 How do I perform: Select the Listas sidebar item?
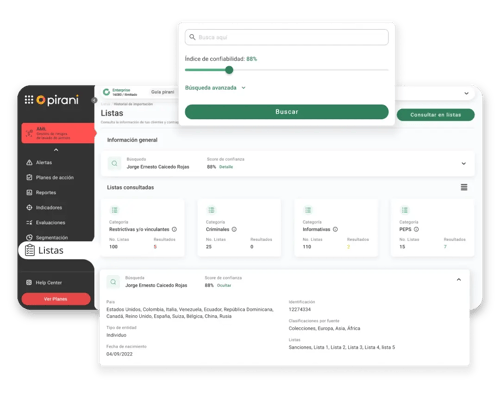[x=56, y=250]
